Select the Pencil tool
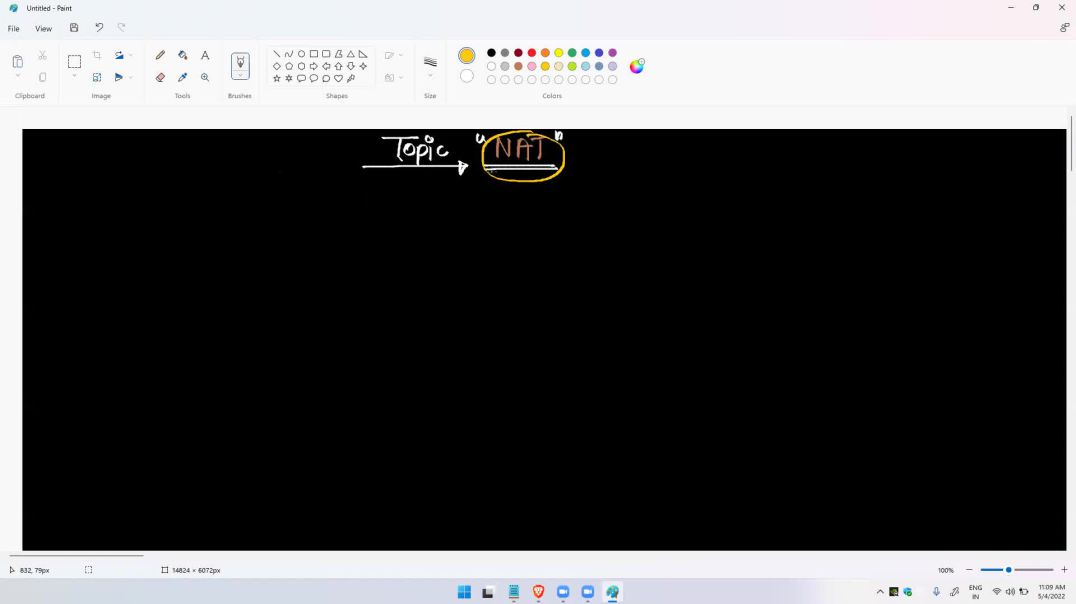Image resolution: width=1076 pixels, height=604 pixels. 161,55
